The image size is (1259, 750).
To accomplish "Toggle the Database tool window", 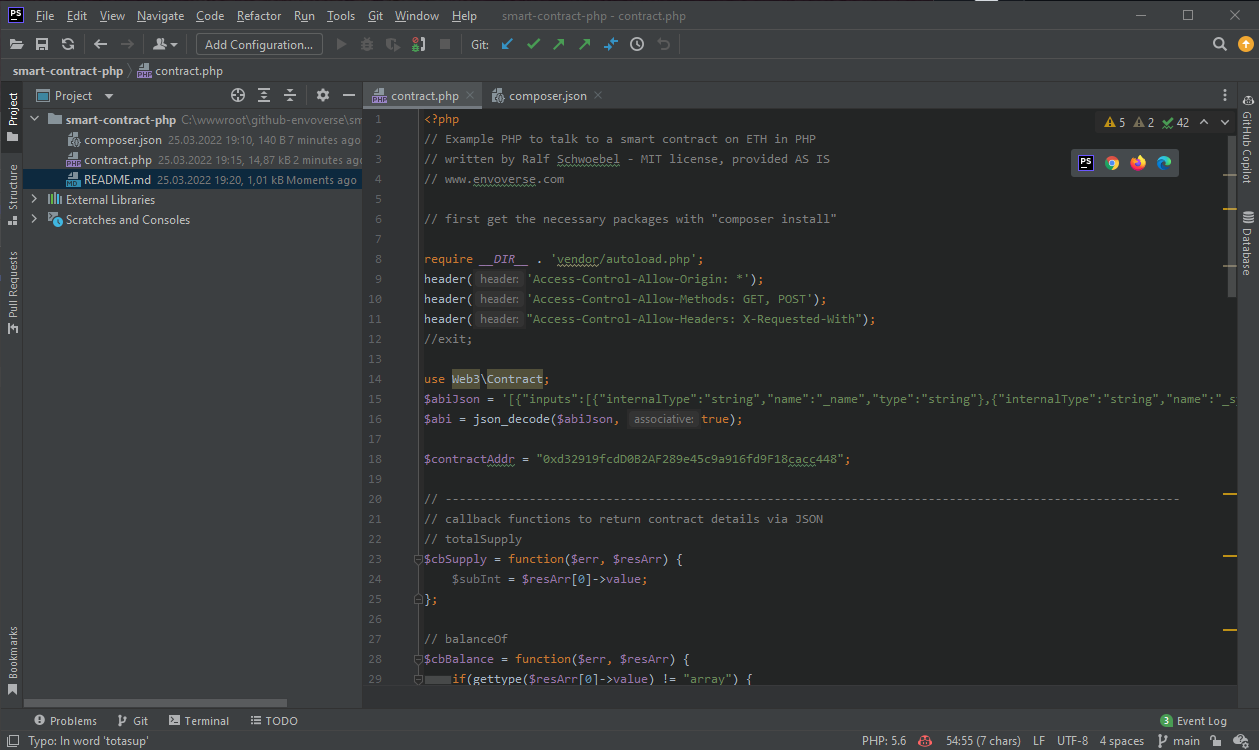I will [1249, 247].
